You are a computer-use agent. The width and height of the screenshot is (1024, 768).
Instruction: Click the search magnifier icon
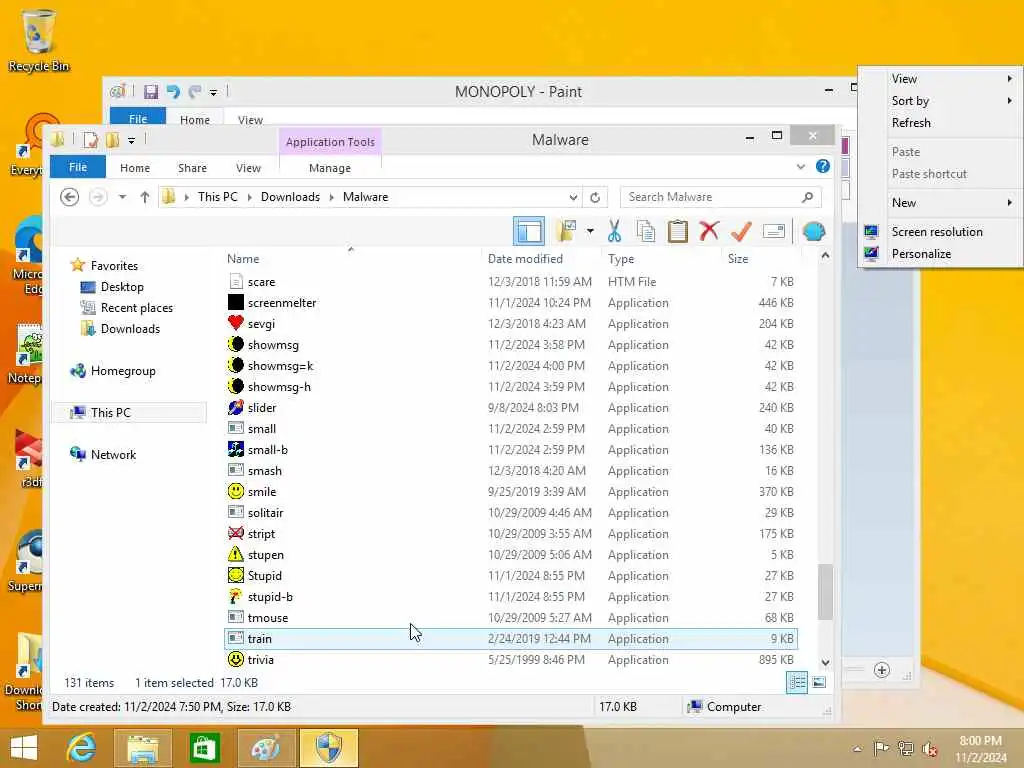tap(808, 197)
